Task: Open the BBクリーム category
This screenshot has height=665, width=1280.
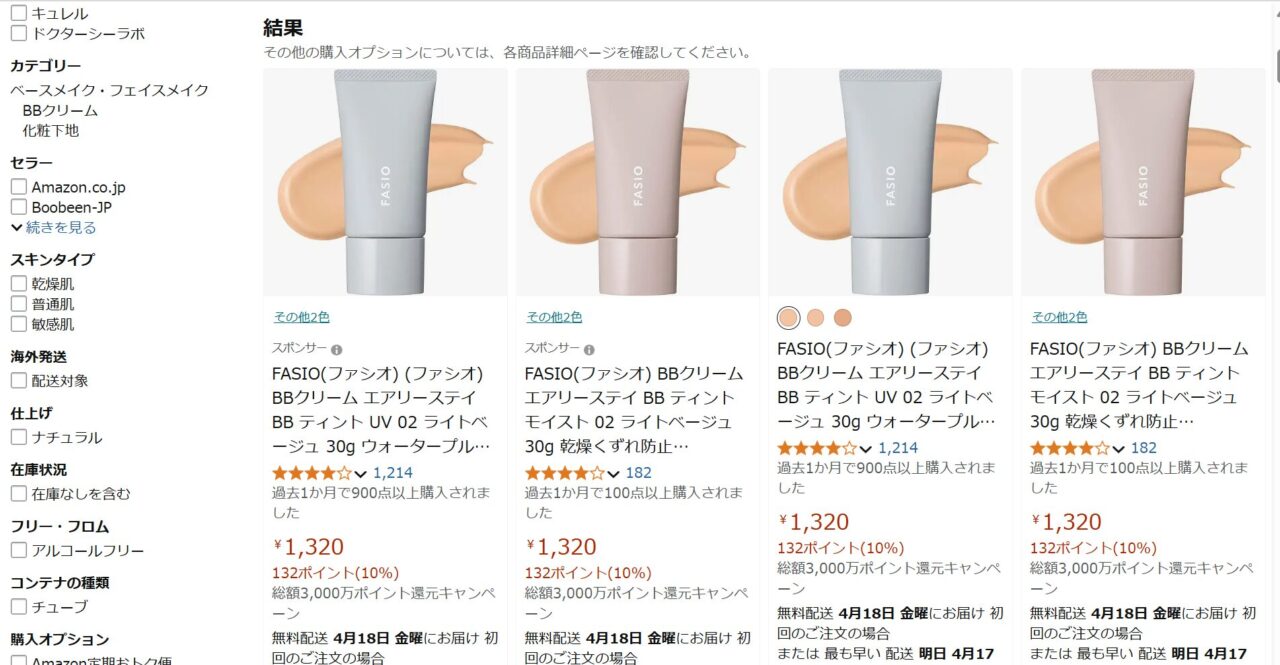Action: pyautogui.click(x=60, y=110)
